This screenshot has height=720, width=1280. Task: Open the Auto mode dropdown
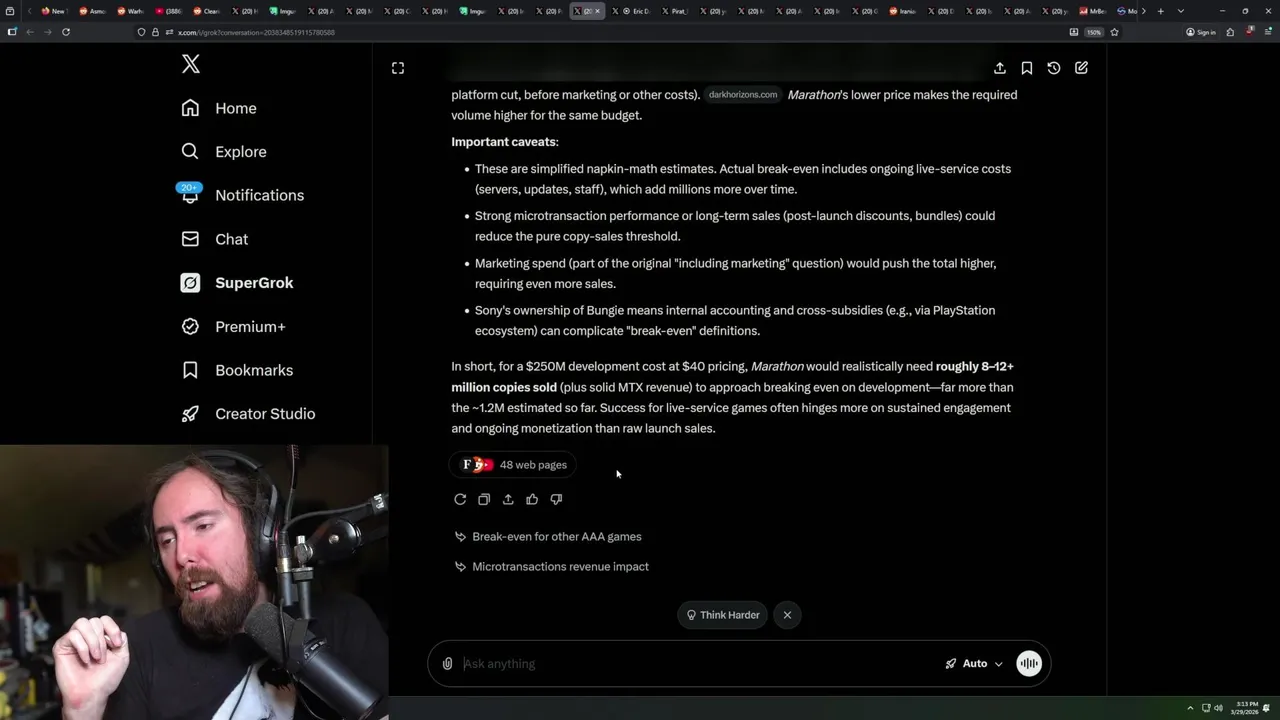(x=974, y=664)
